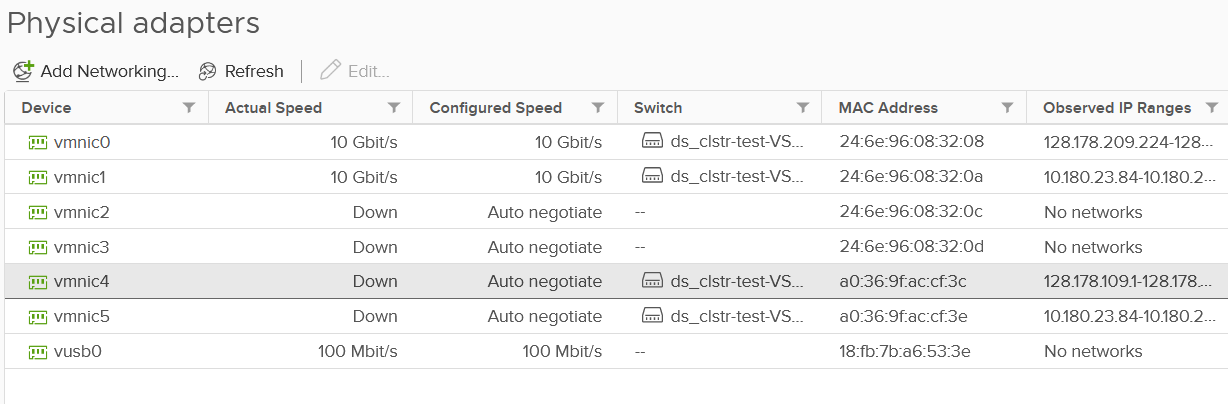Click the vmnic2 adapter icon
Image resolution: width=1228 pixels, height=404 pixels.
[x=38, y=212]
